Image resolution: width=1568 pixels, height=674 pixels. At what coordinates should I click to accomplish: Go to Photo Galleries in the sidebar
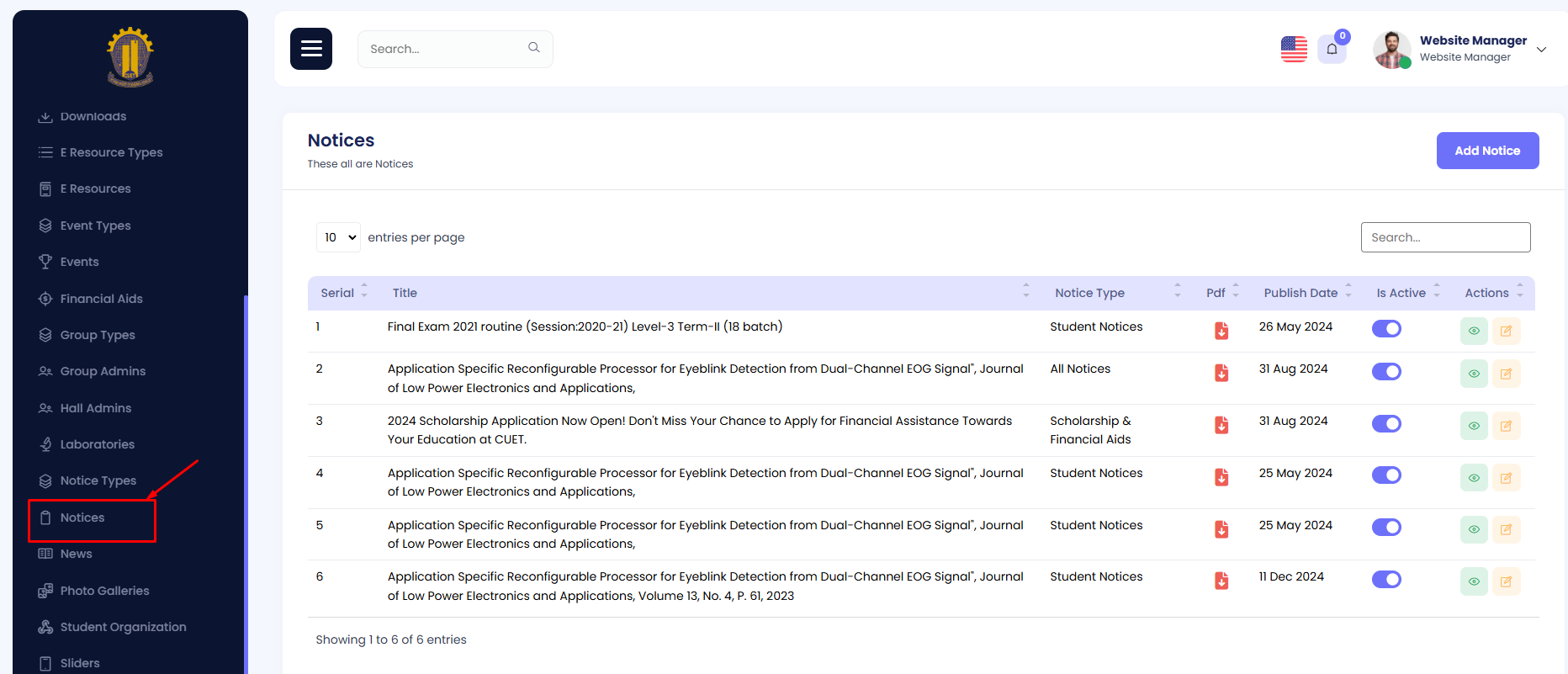[104, 591]
